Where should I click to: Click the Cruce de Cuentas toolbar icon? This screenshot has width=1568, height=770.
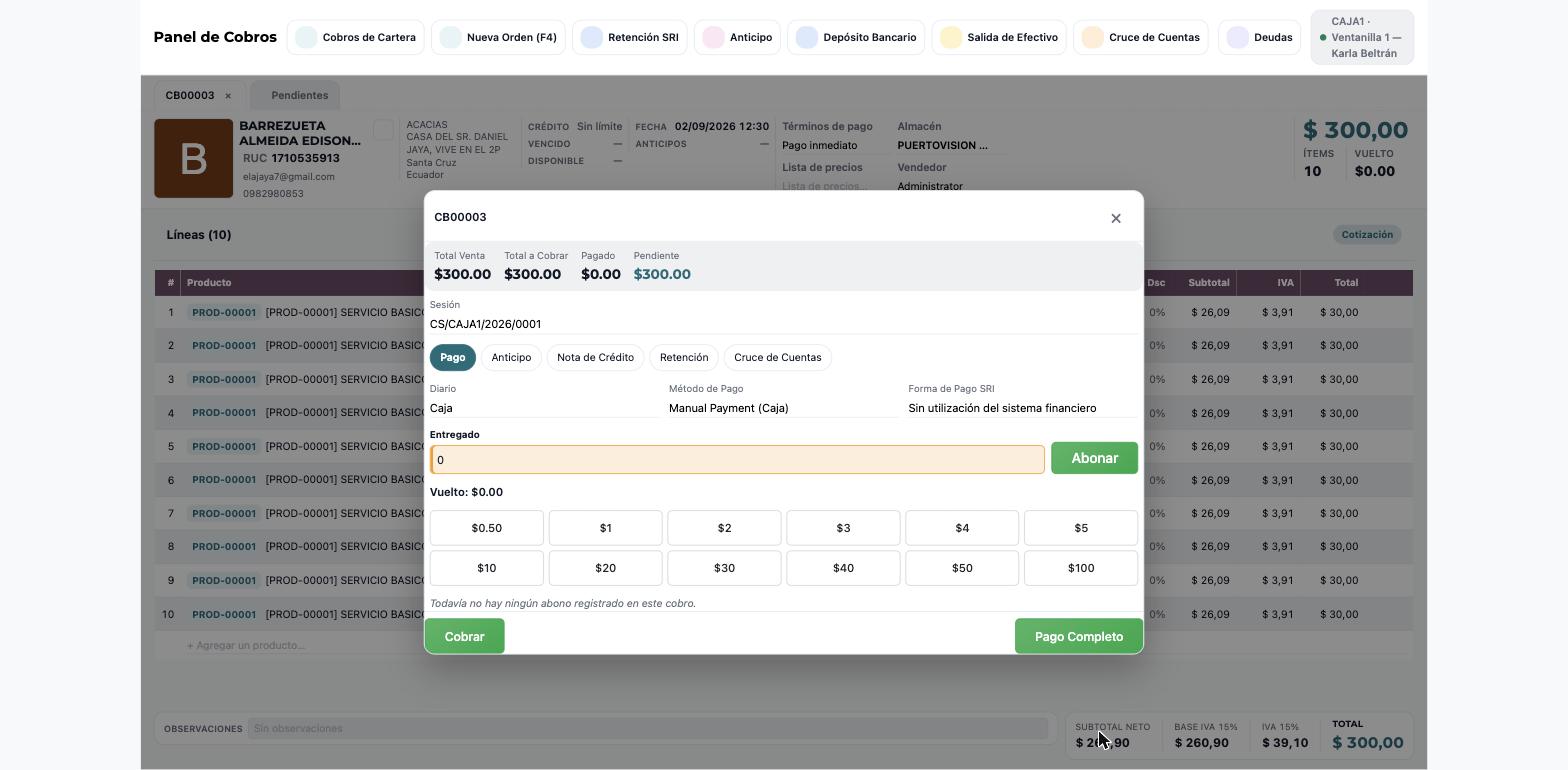coord(1093,37)
